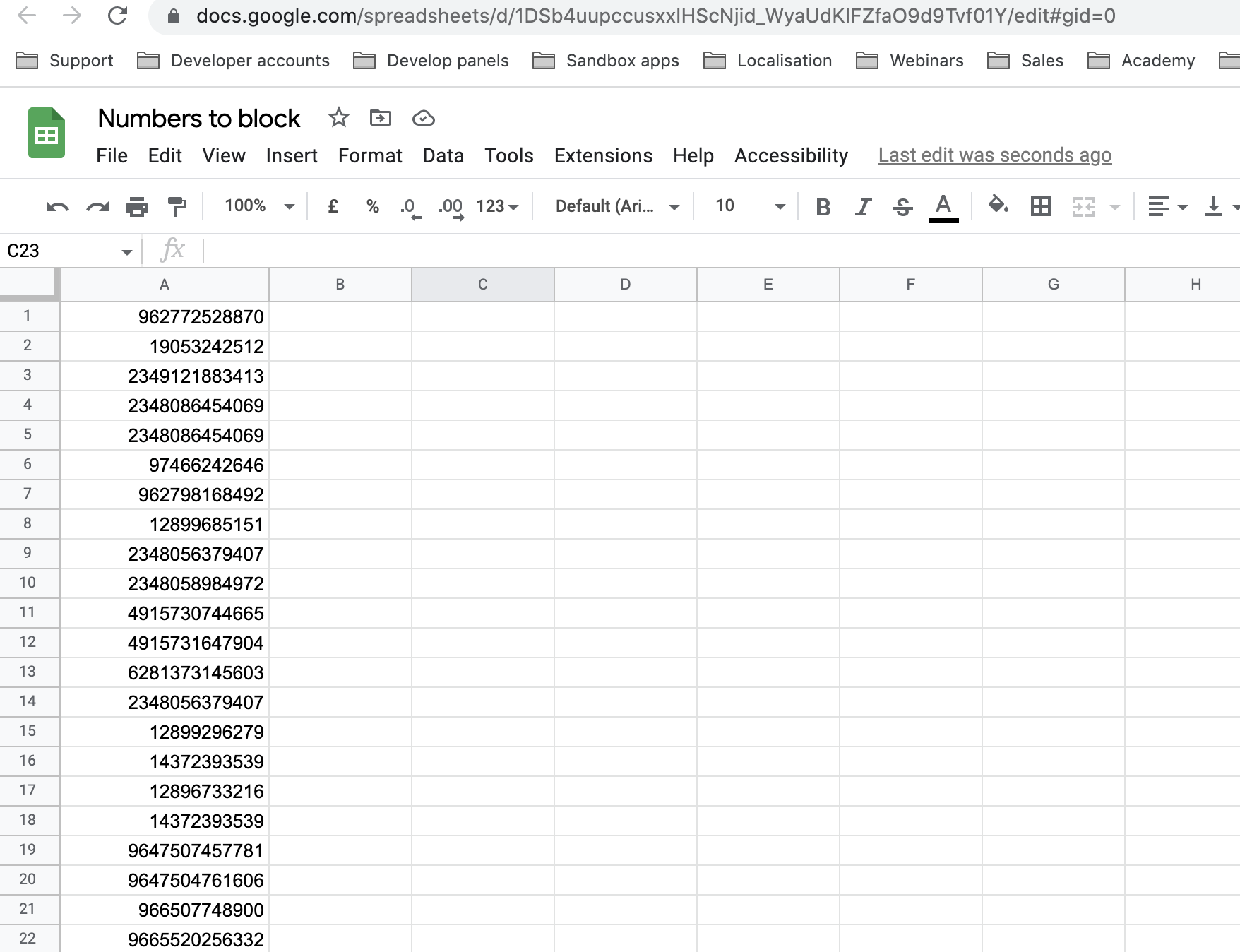Viewport: 1240px width, 952px height.
Task: Click the print icon
Action: tap(137, 206)
